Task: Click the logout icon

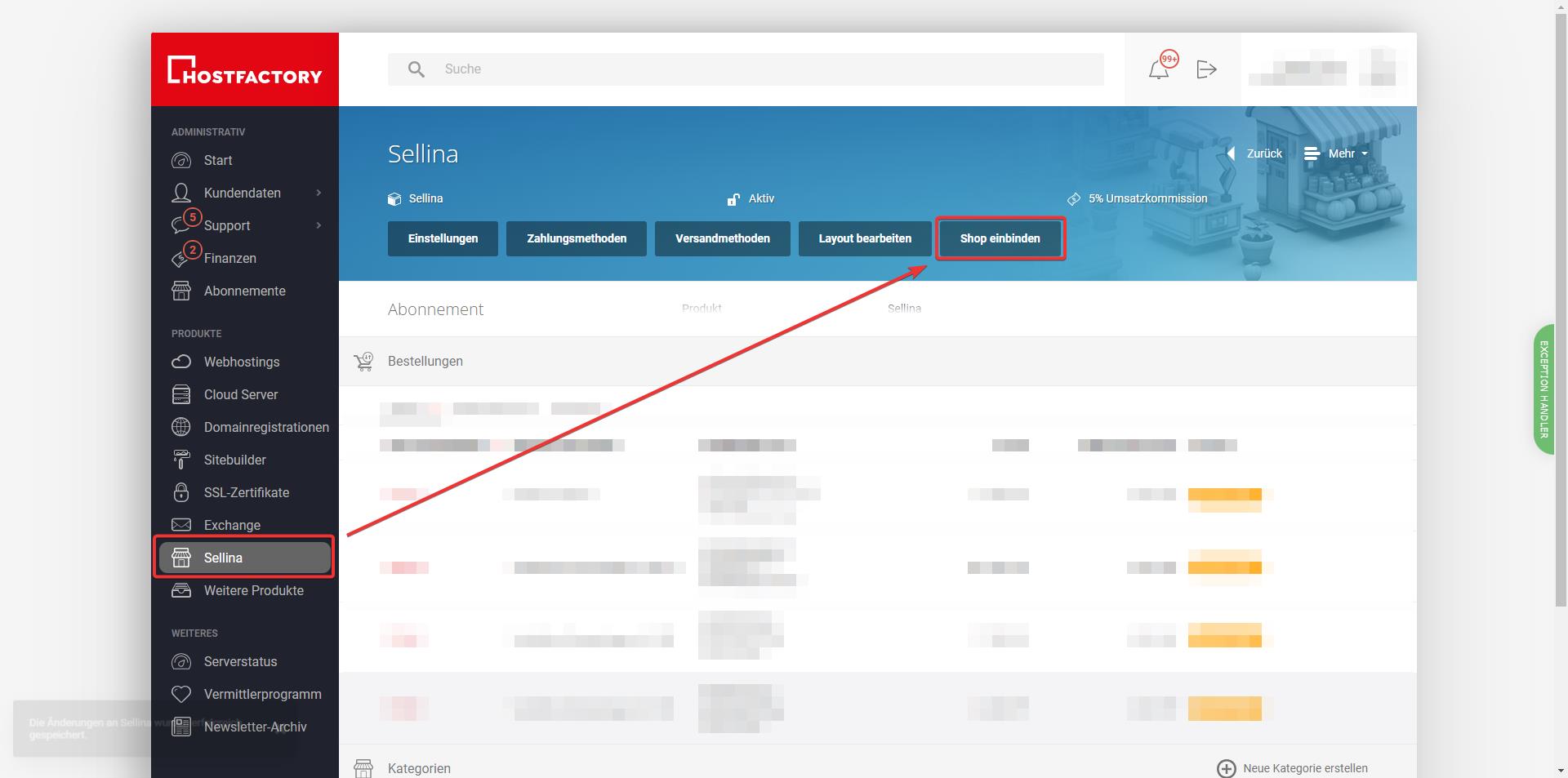Action: tap(1206, 69)
